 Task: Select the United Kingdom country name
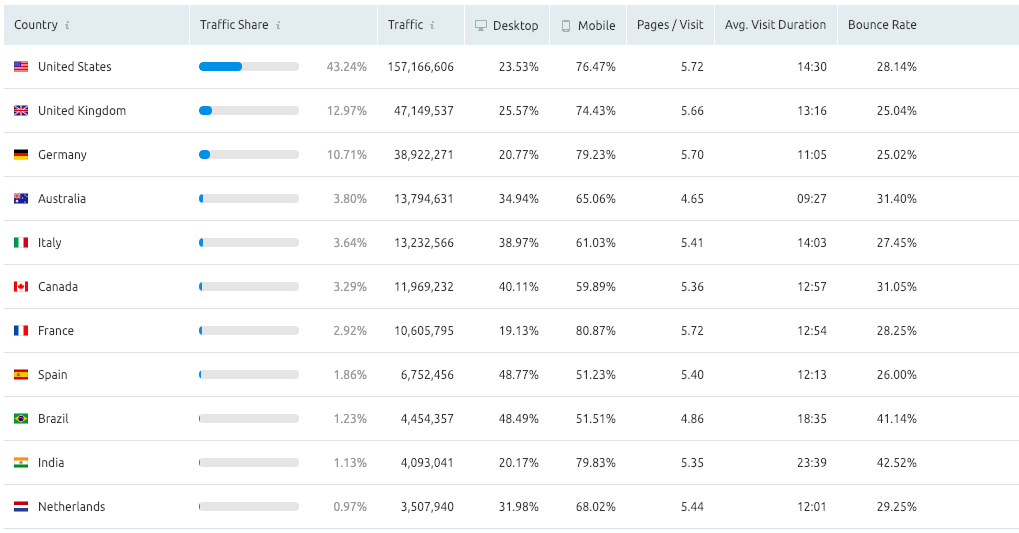tap(82, 110)
